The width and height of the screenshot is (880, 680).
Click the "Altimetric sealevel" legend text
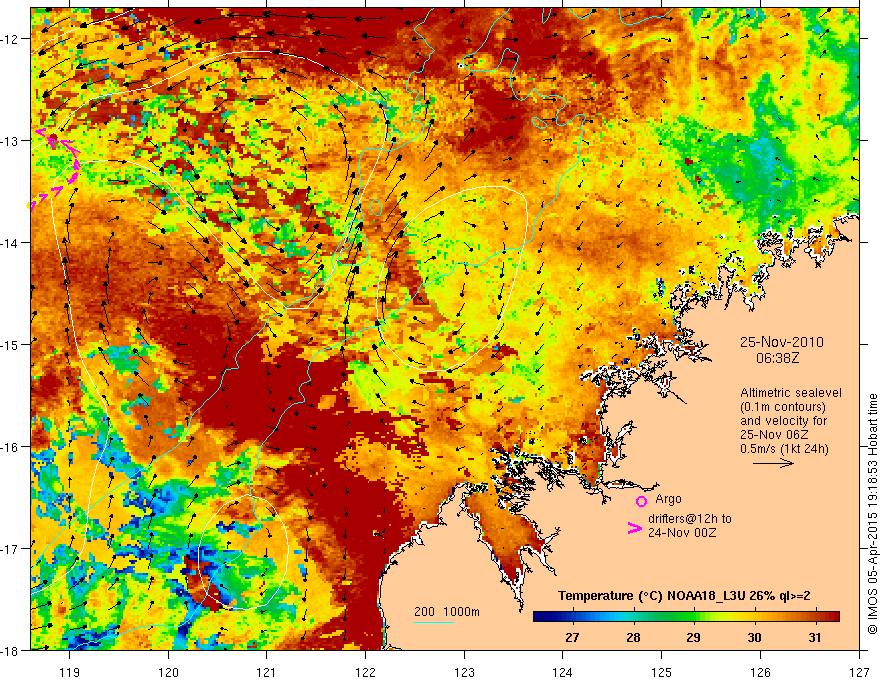tap(791, 393)
